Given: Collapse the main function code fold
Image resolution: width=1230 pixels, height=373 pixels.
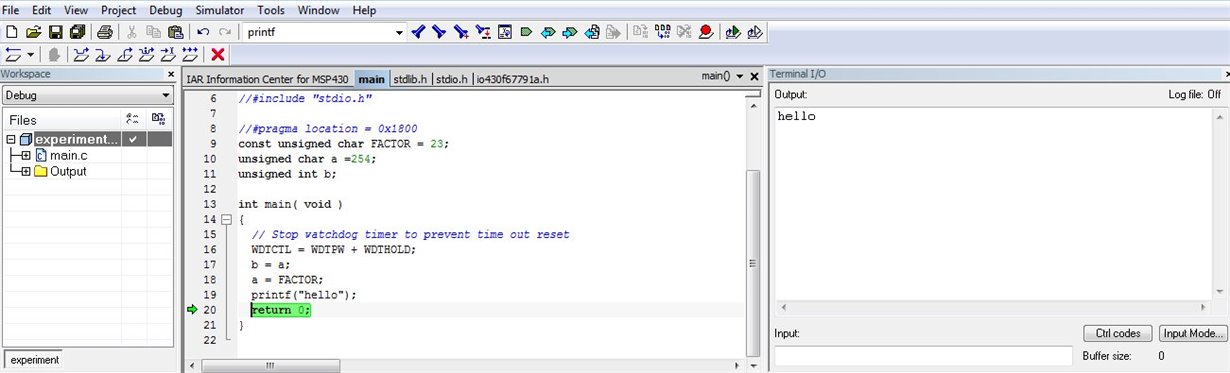Looking at the screenshot, I should click(x=226, y=219).
